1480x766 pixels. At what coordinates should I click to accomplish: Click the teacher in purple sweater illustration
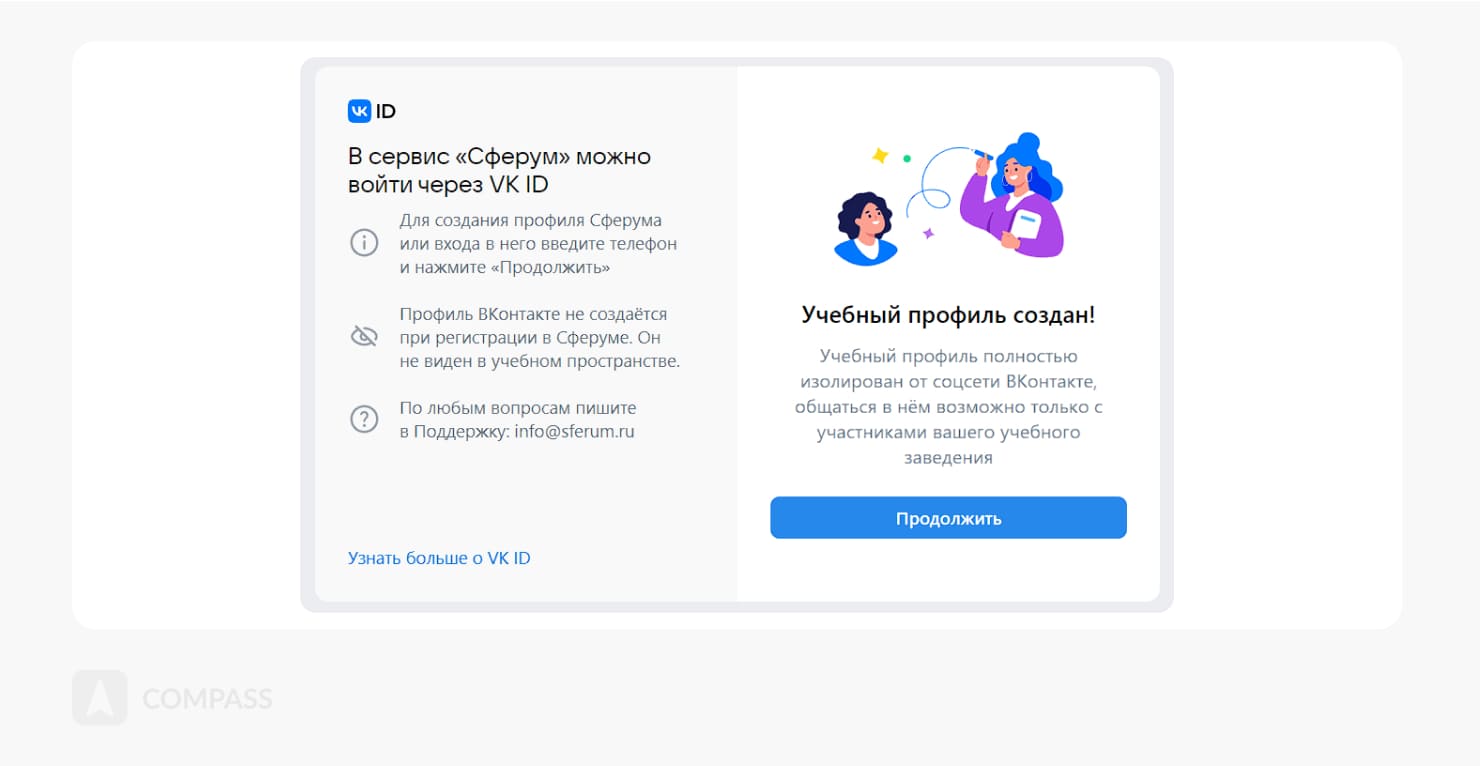[1011, 195]
